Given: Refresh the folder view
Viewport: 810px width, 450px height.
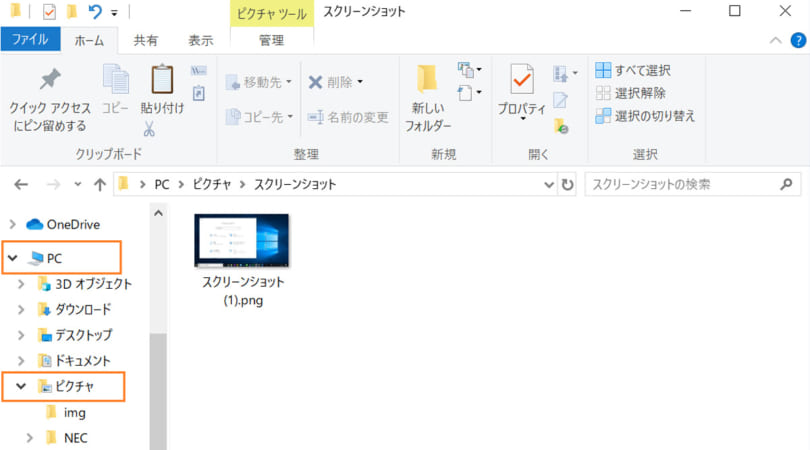Looking at the screenshot, I should (x=567, y=184).
